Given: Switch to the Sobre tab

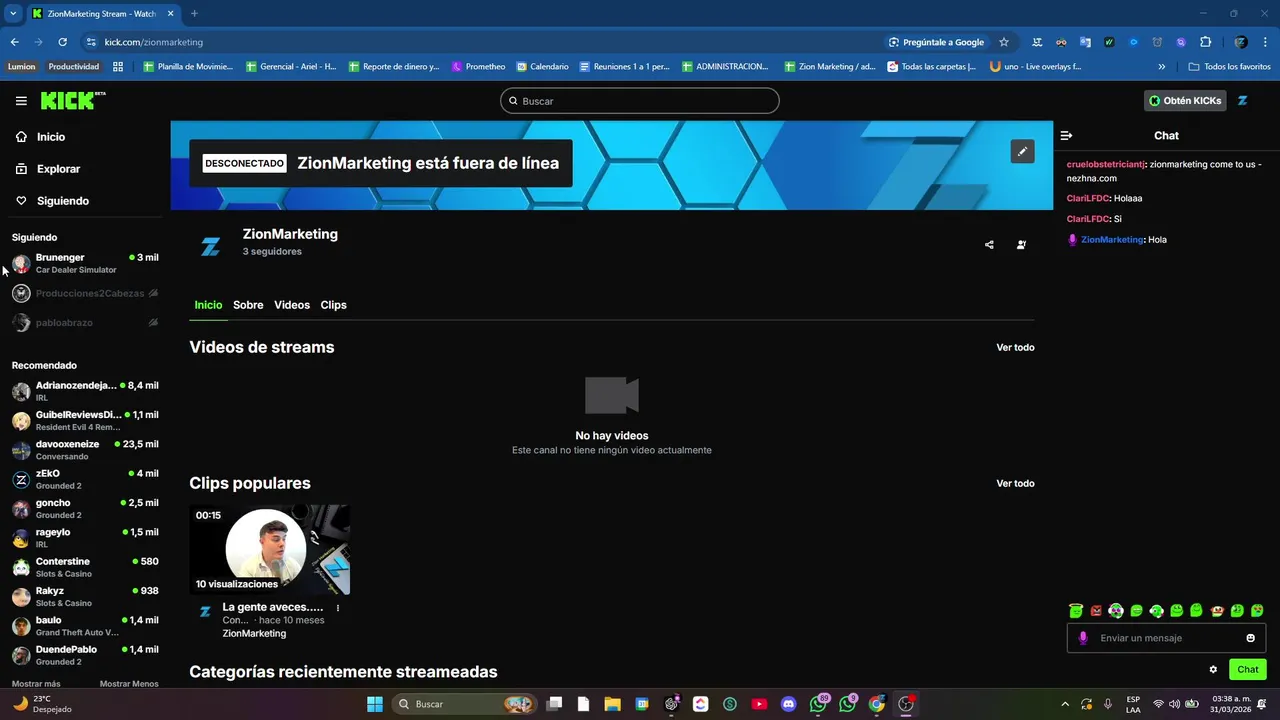Looking at the screenshot, I should (248, 305).
